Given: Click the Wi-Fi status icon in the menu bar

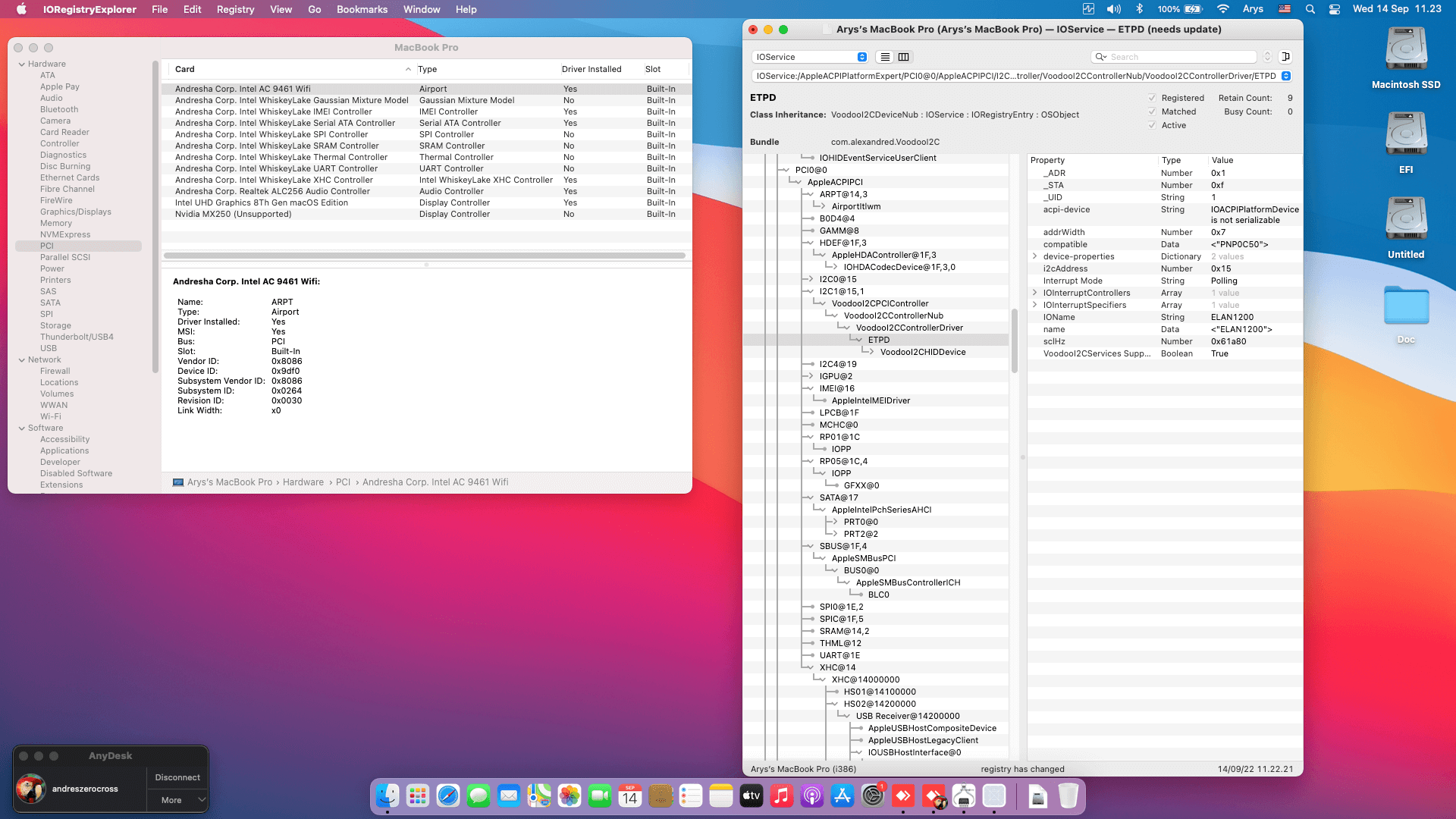Looking at the screenshot, I should 1222,9.
